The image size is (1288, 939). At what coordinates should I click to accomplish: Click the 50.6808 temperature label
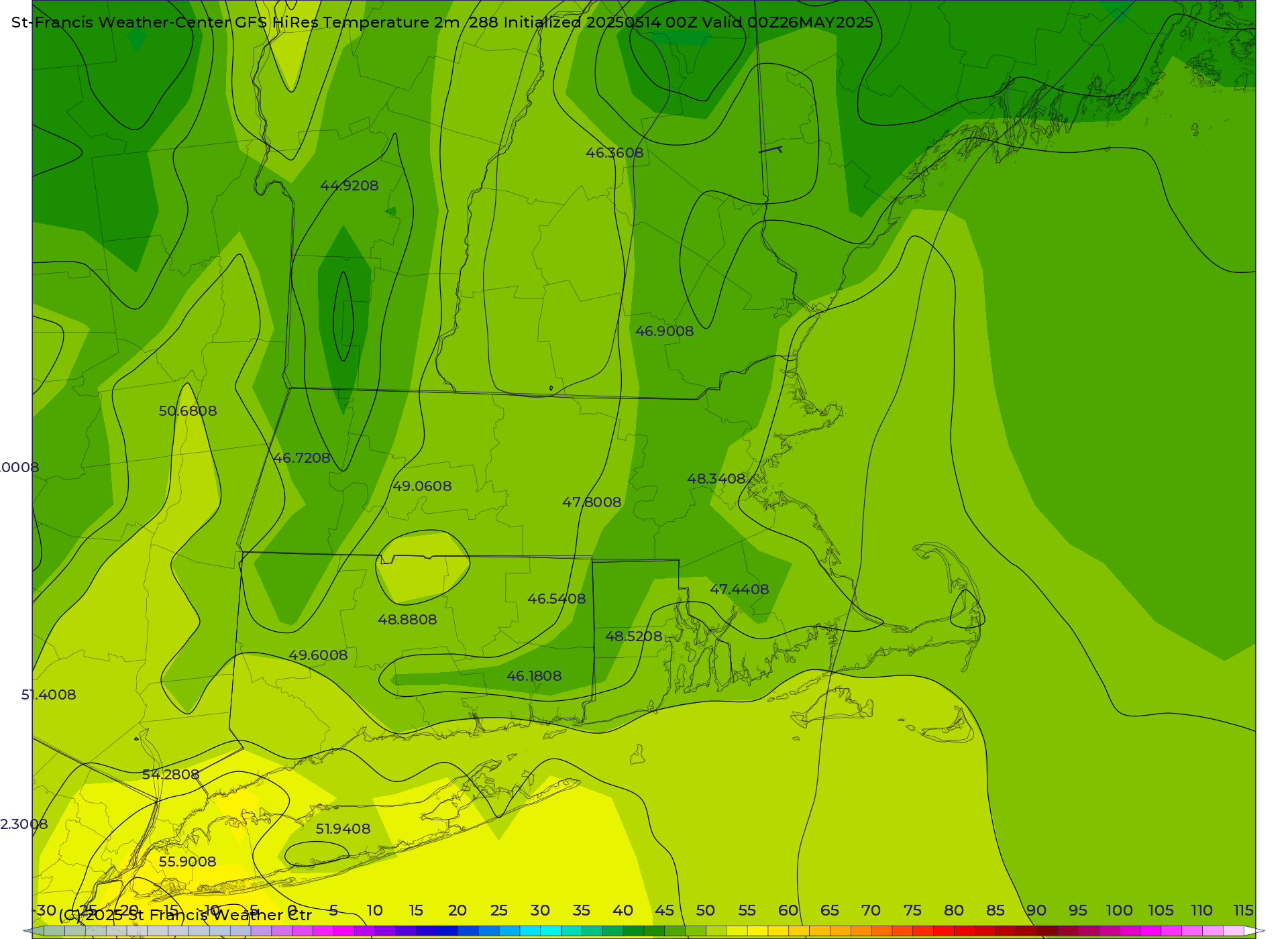(x=188, y=411)
